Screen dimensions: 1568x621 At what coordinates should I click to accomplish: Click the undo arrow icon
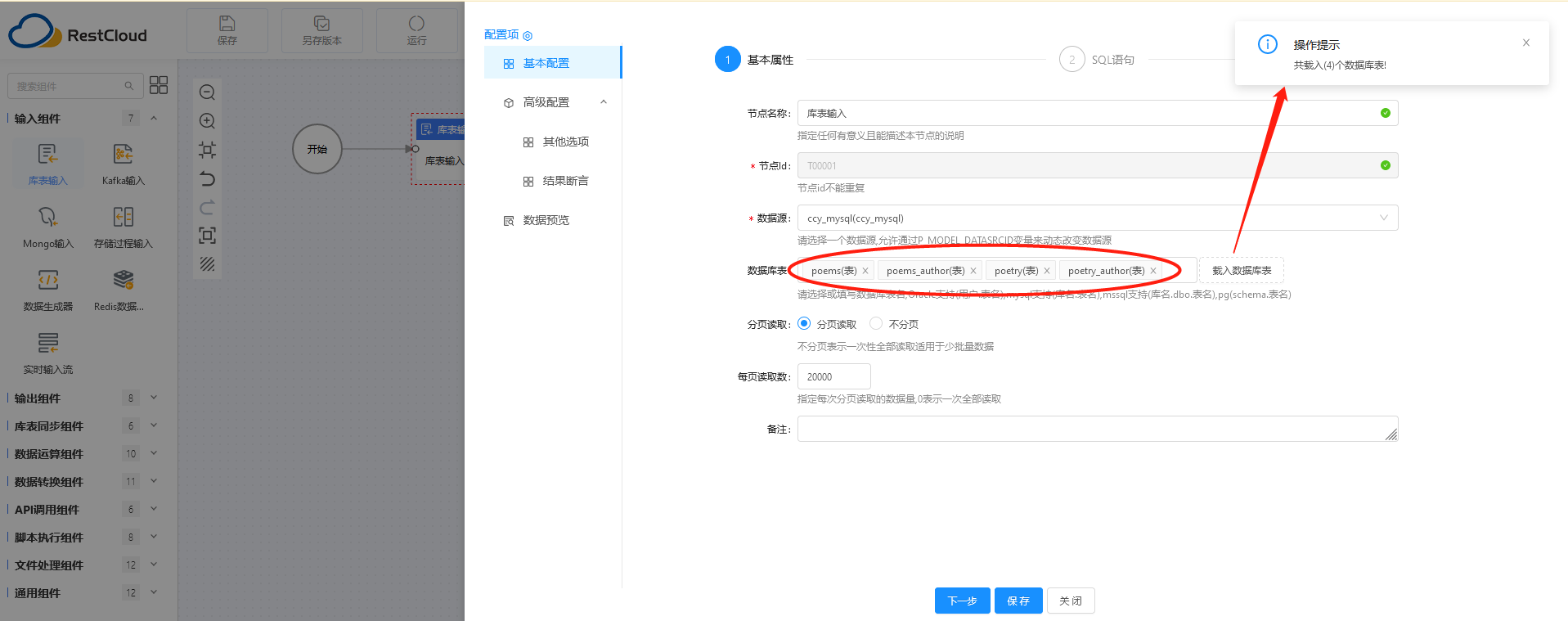pos(207,178)
